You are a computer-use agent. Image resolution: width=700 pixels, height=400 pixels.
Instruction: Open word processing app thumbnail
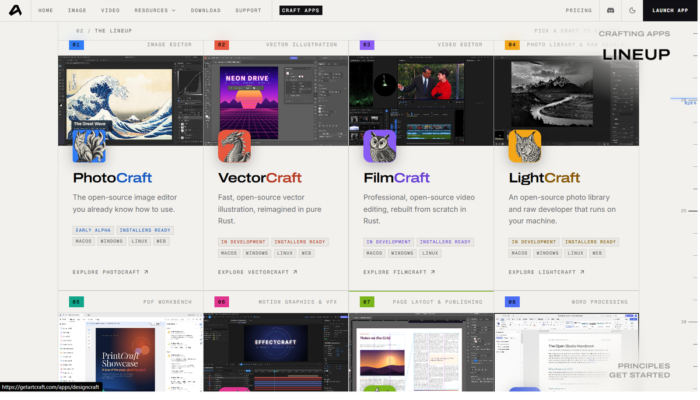(566, 352)
